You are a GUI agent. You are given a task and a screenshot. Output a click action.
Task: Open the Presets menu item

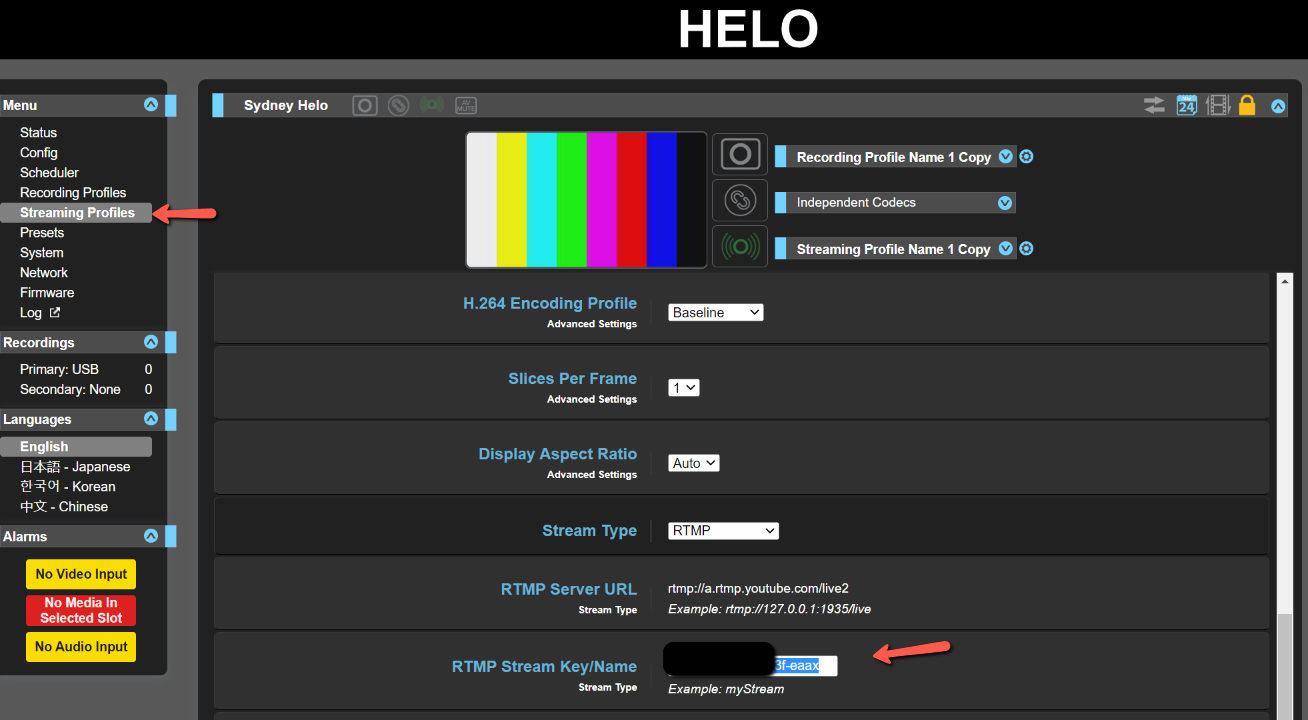(x=42, y=232)
